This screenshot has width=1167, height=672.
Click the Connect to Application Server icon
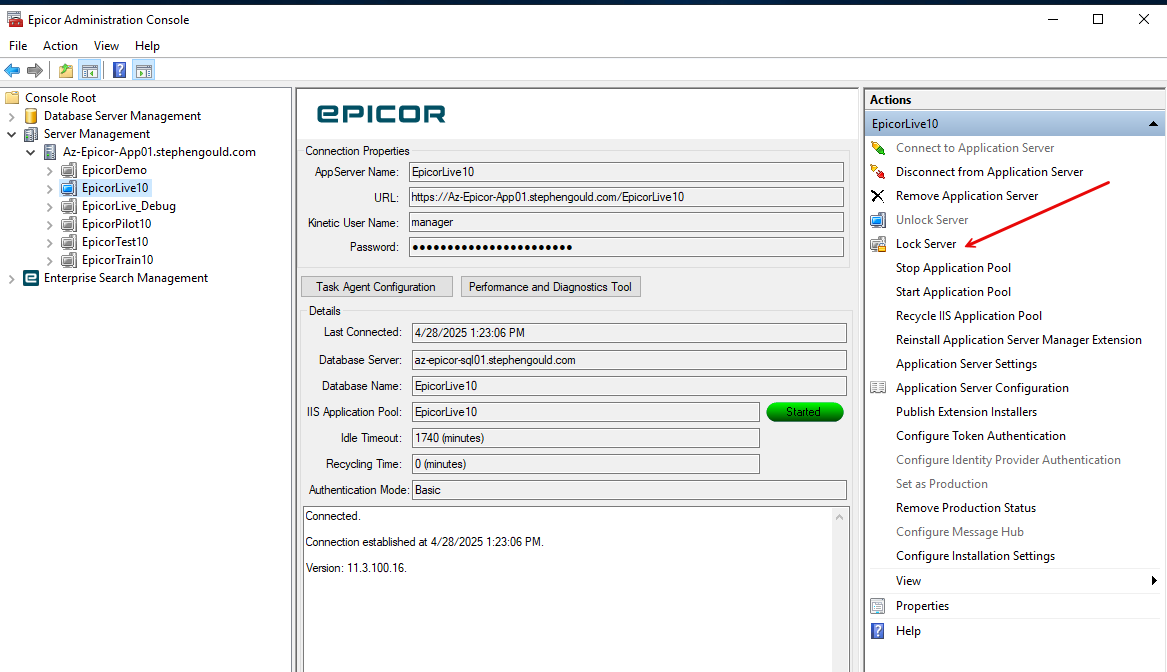pos(878,148)
